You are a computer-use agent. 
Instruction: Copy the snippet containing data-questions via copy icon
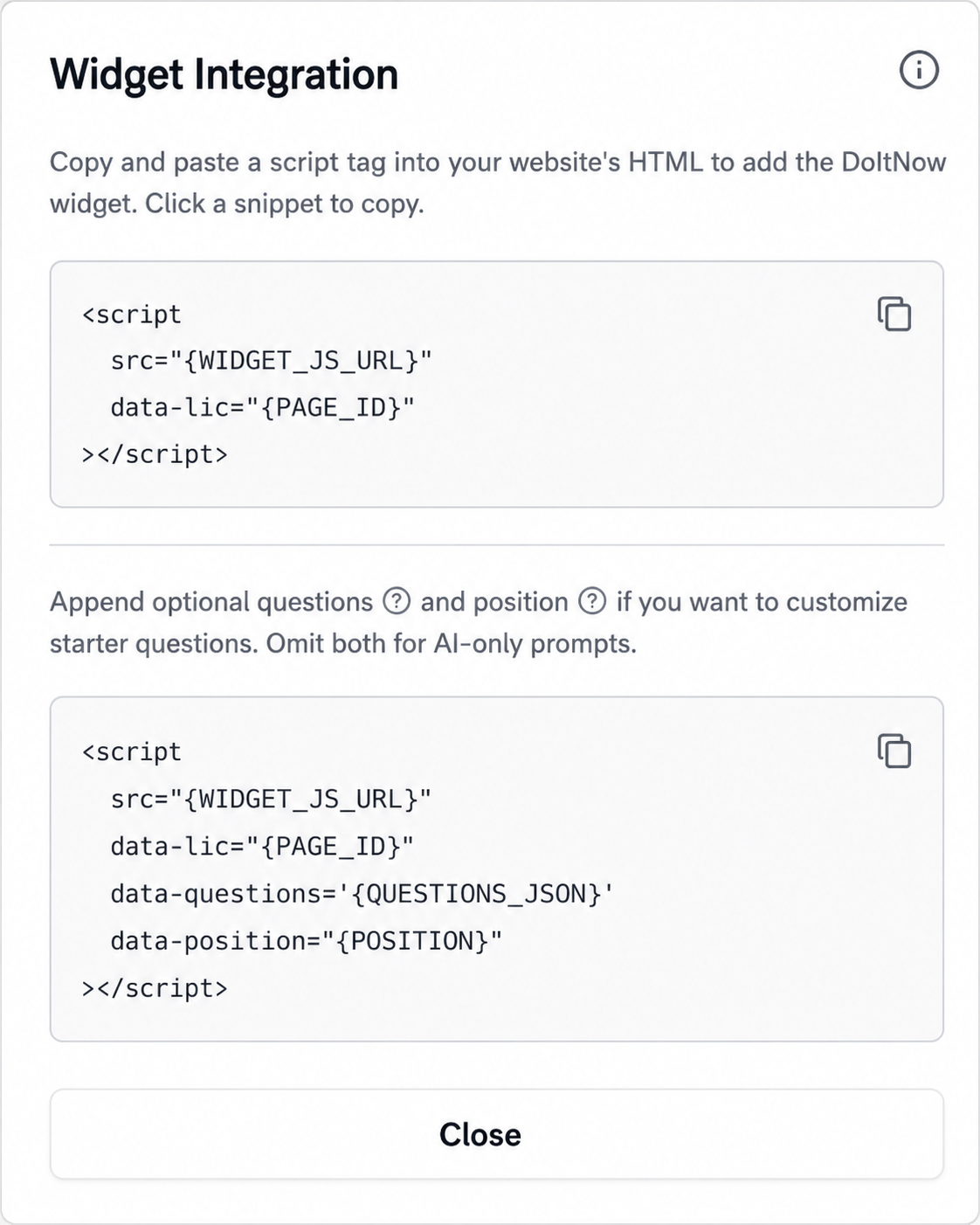click(894, 751)
